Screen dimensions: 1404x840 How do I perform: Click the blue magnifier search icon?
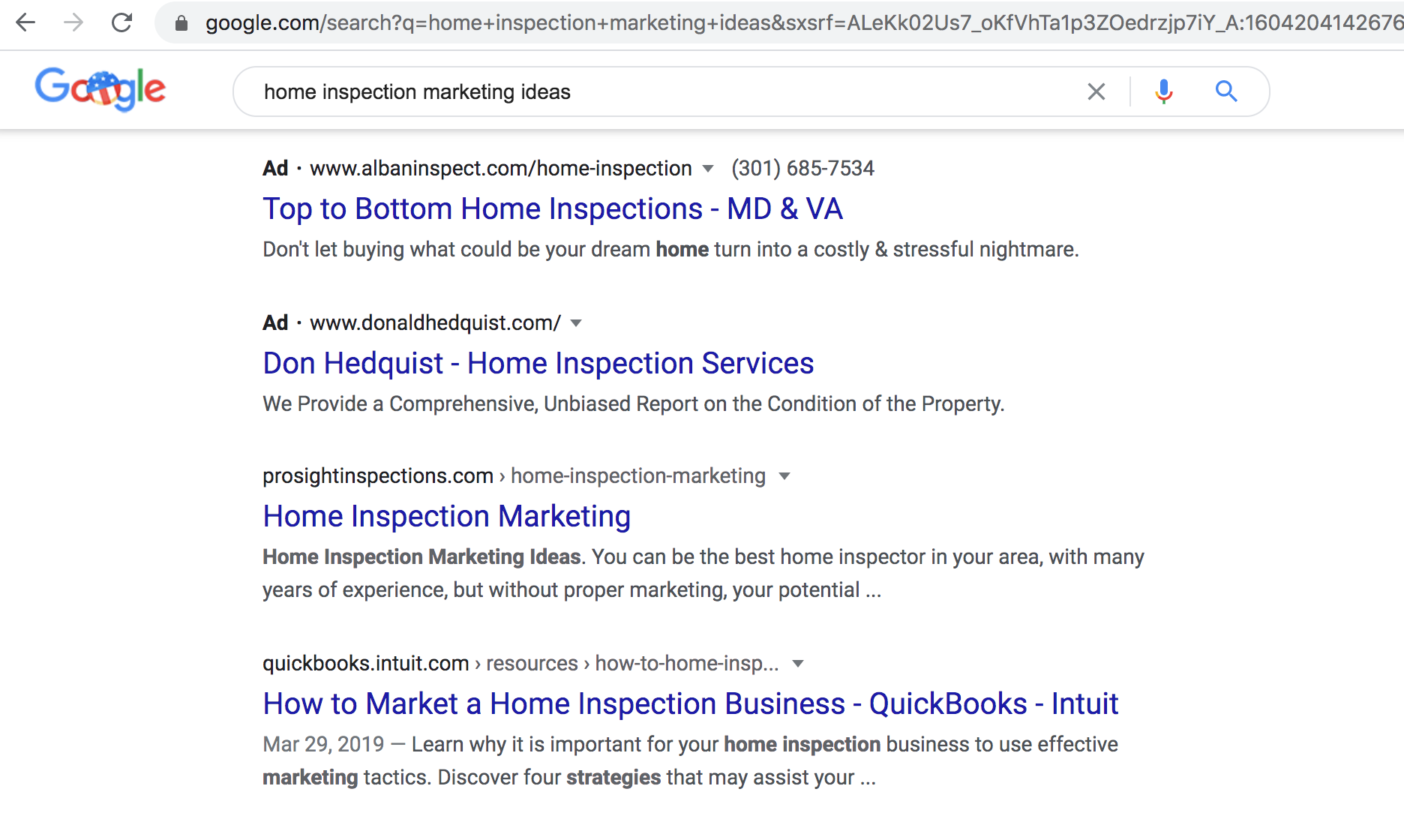(x=1226, y=91)
